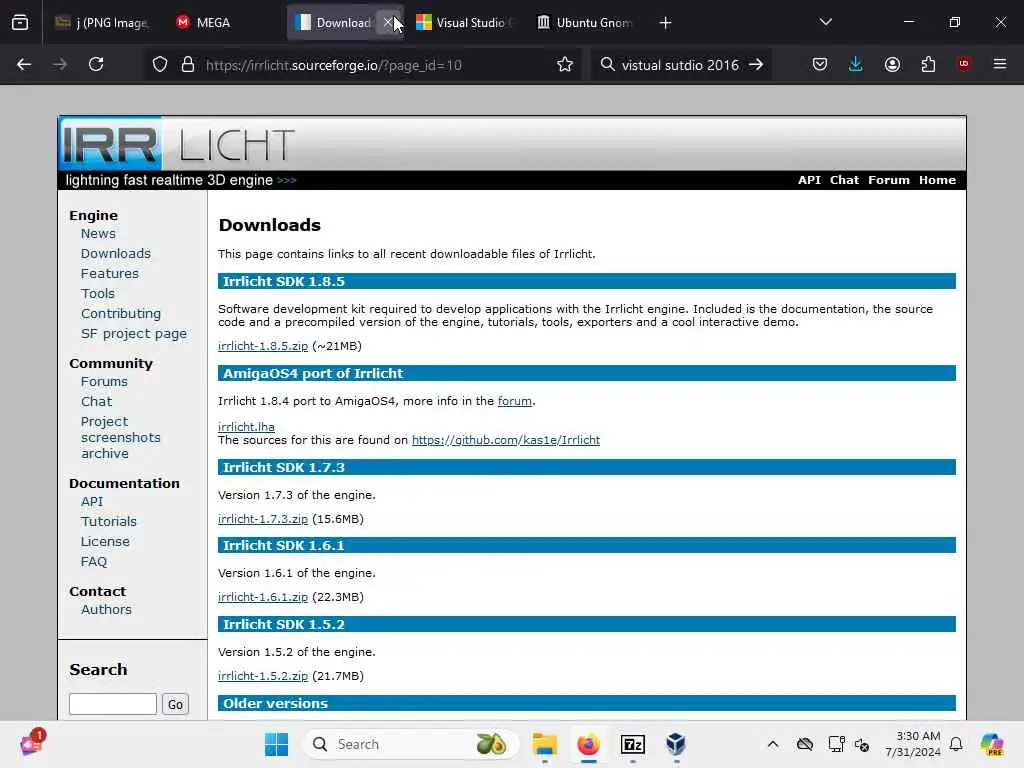Open SF project page sidebar link

(x=134, y=334)
